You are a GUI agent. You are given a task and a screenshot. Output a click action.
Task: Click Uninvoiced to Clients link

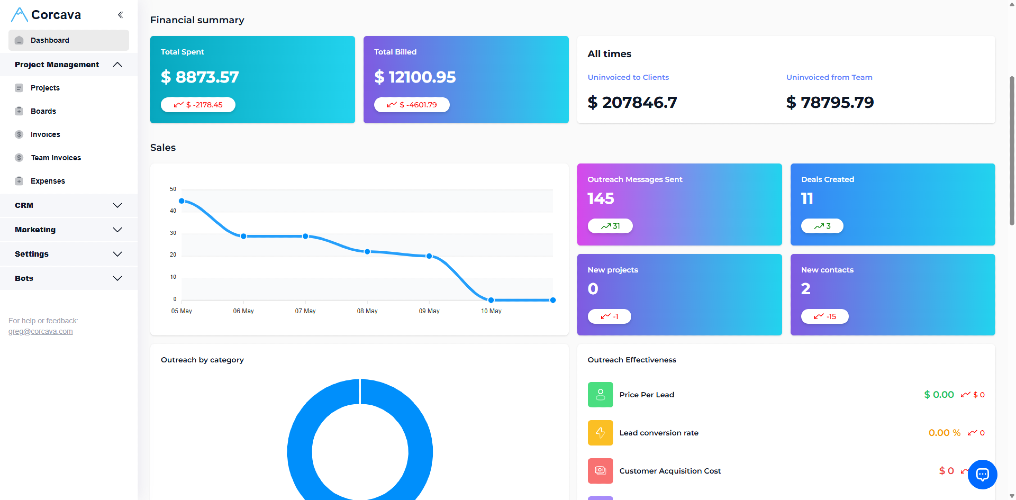(x=628, y=77)
